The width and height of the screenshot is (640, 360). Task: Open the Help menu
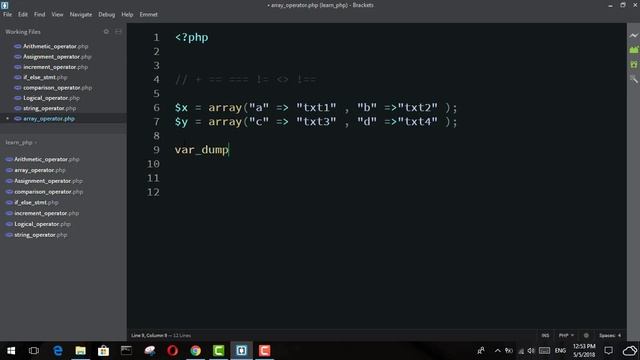[127, 14]
